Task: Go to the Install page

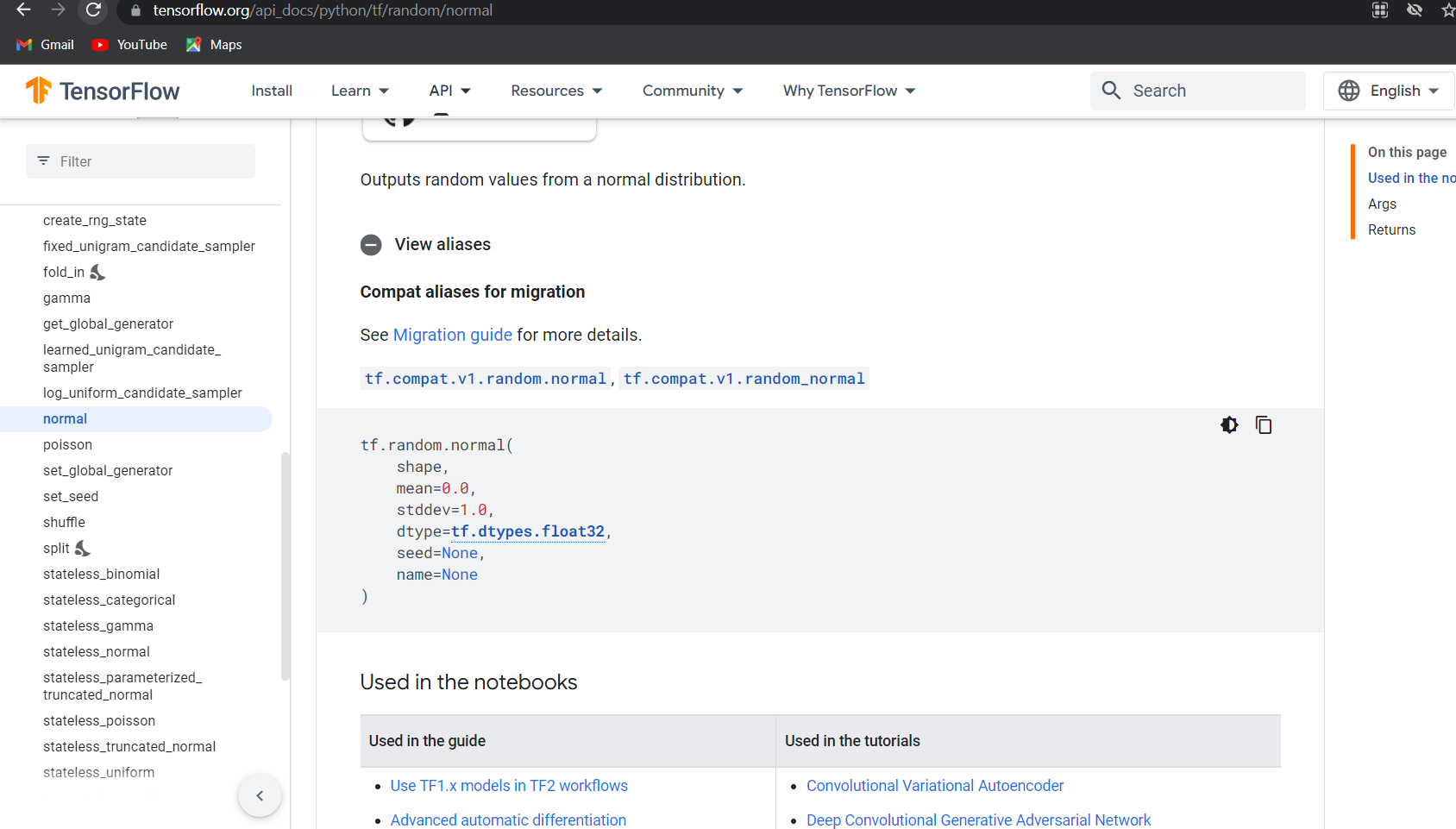Action: pos(272,91)
